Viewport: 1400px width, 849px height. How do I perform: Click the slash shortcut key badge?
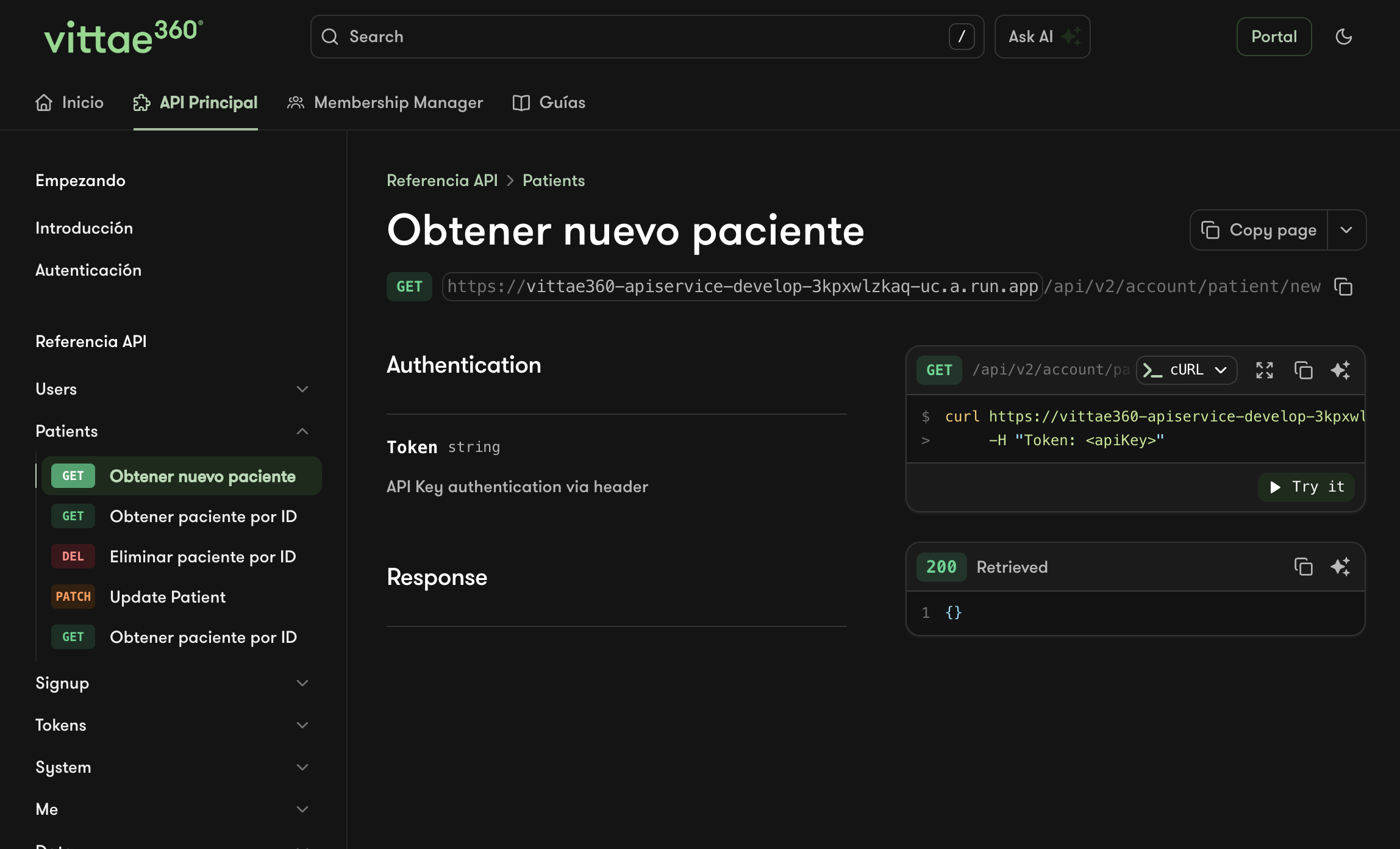(x=961, y=37)
